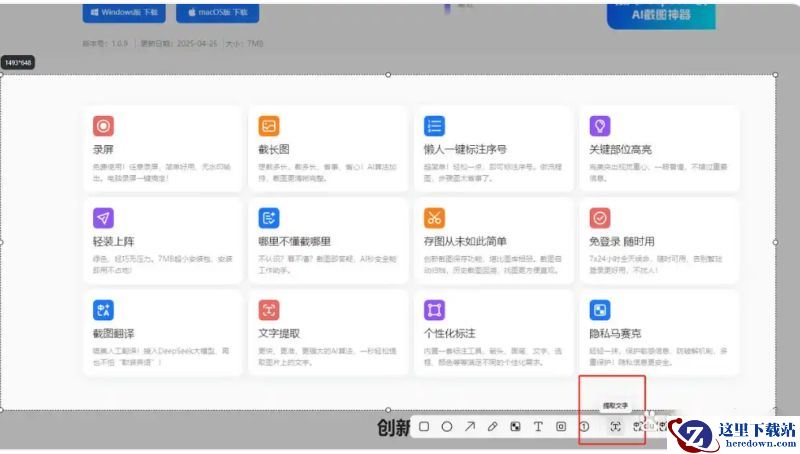Click the AI截图神器 banner button
This screenshot has height=454, width=800.
[x=661, y=15]
